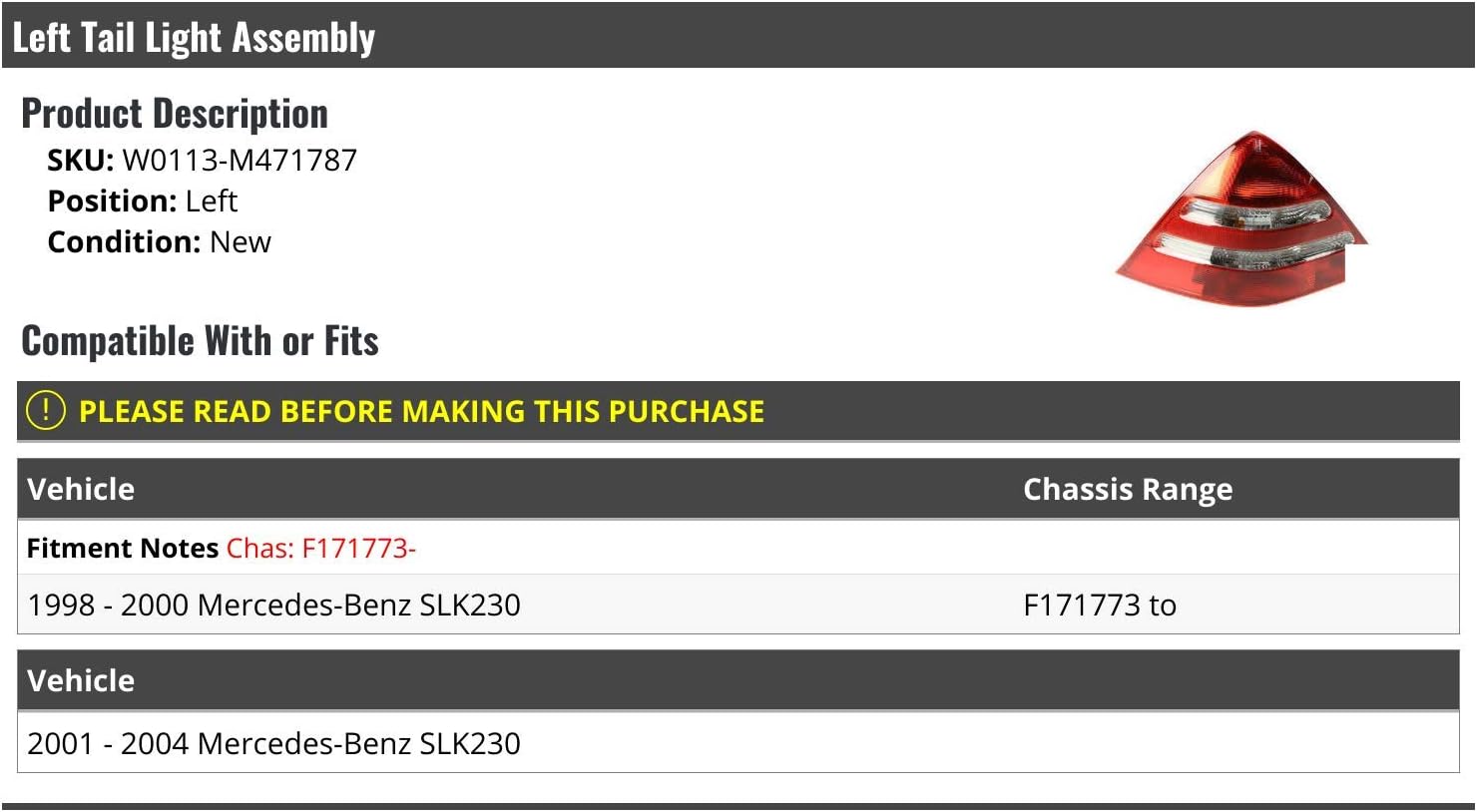Open the red tail light product image
The width and height of the screenshot is (1477, 812).
[1240, 217]
